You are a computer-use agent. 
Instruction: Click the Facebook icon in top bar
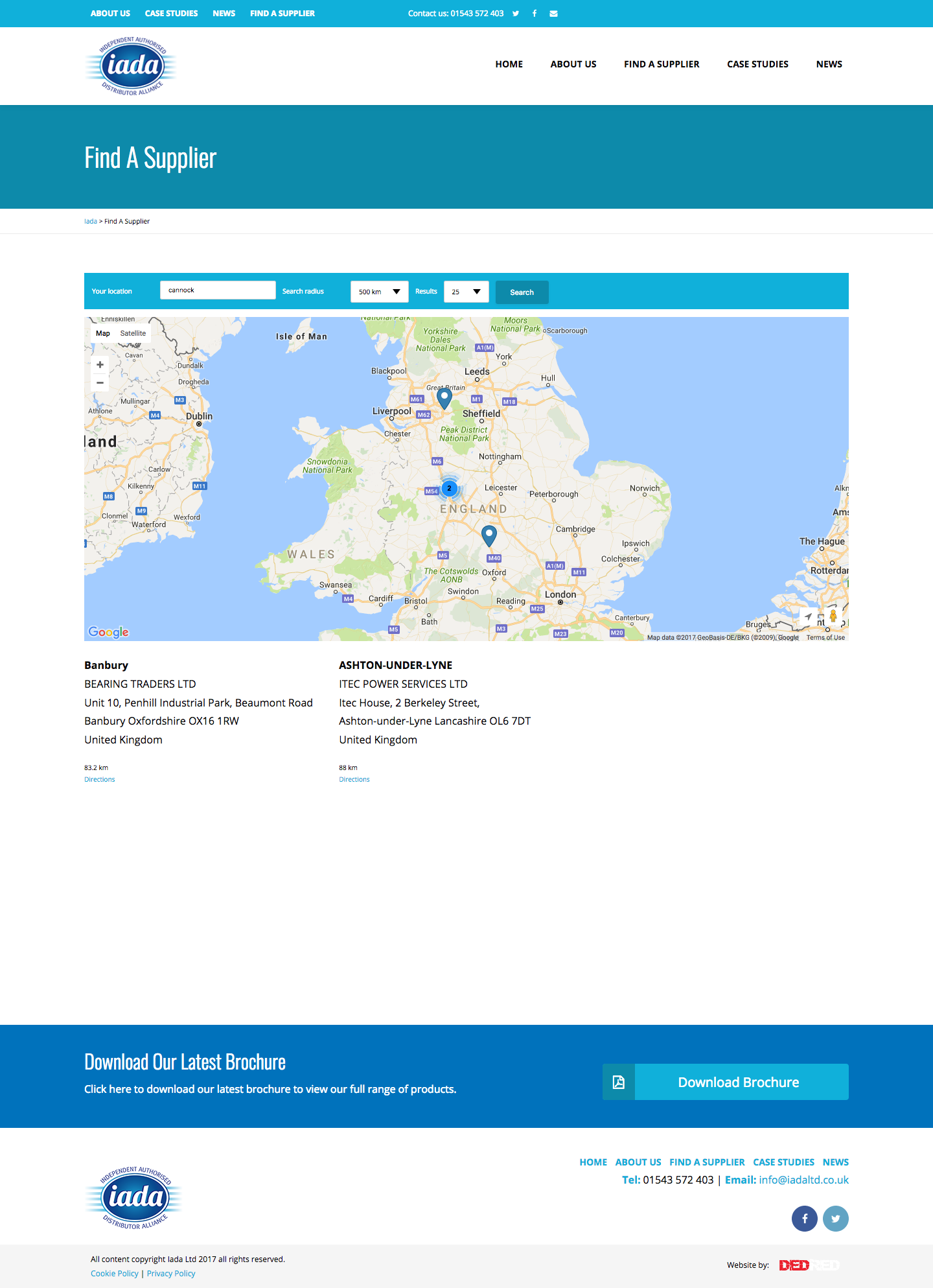point(535,14)
